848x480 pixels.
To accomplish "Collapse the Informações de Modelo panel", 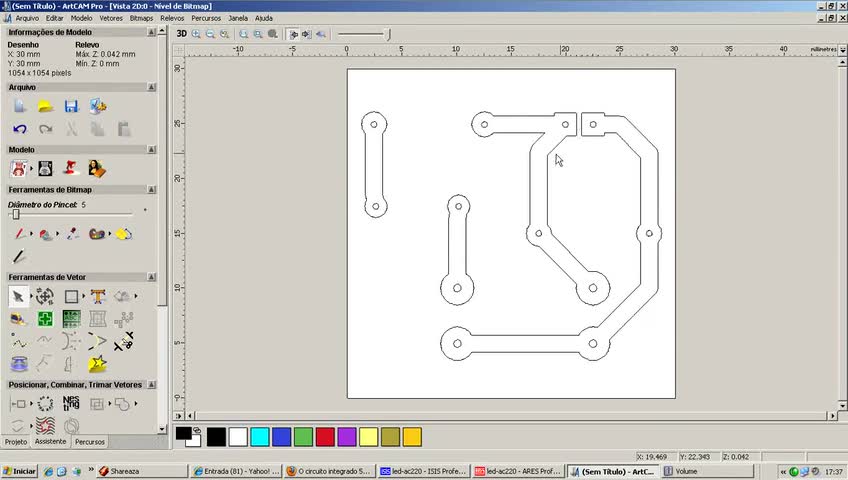I will (x=151, y=32).
